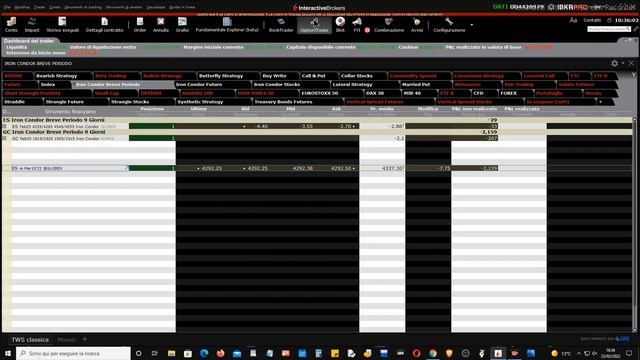Open File Explorer in taskbar
This screenshot has height=360, width=640.
tap(171, 353)
